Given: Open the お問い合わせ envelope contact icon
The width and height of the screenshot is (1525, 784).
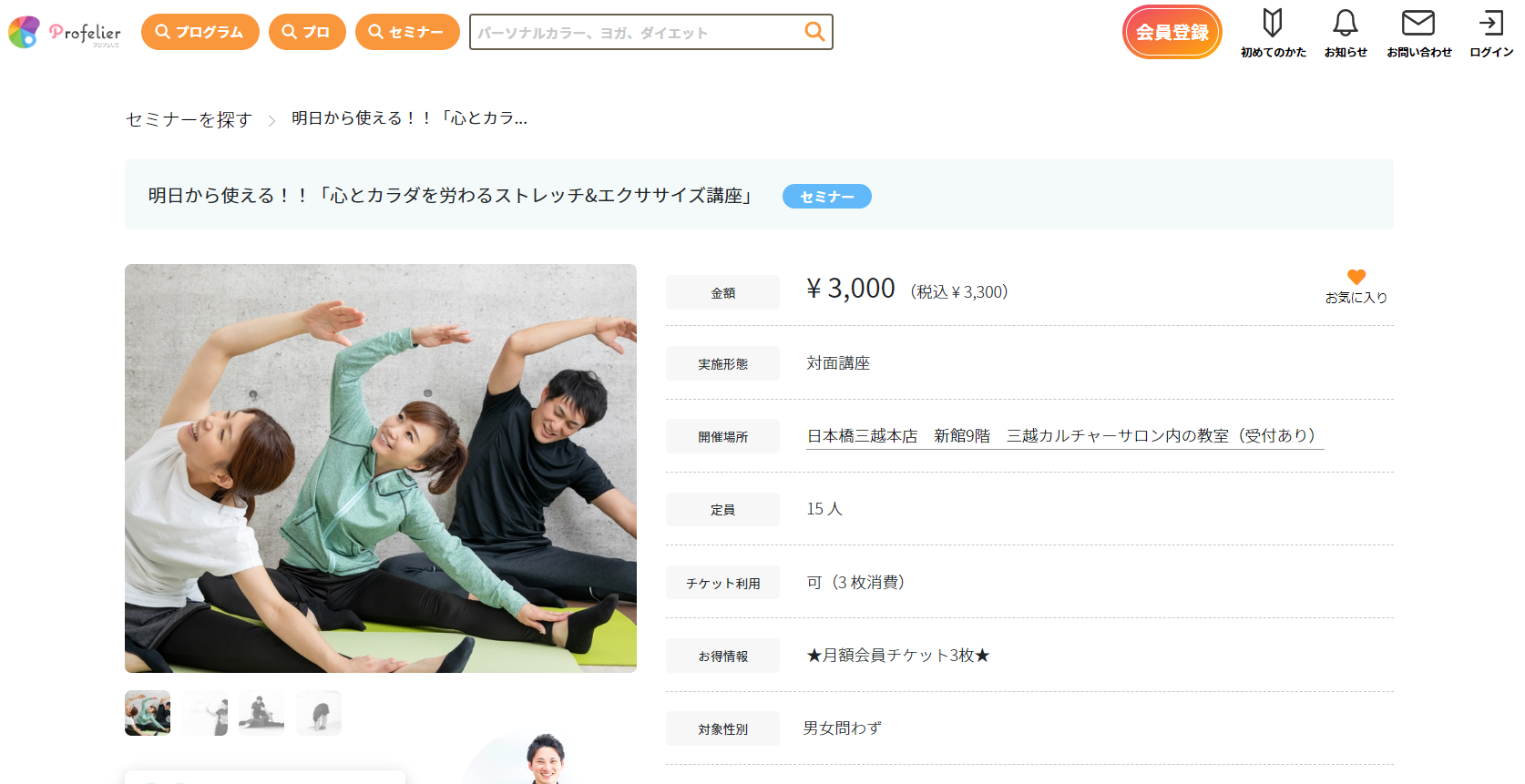Looking at the screenshot, I should 1418,34.
